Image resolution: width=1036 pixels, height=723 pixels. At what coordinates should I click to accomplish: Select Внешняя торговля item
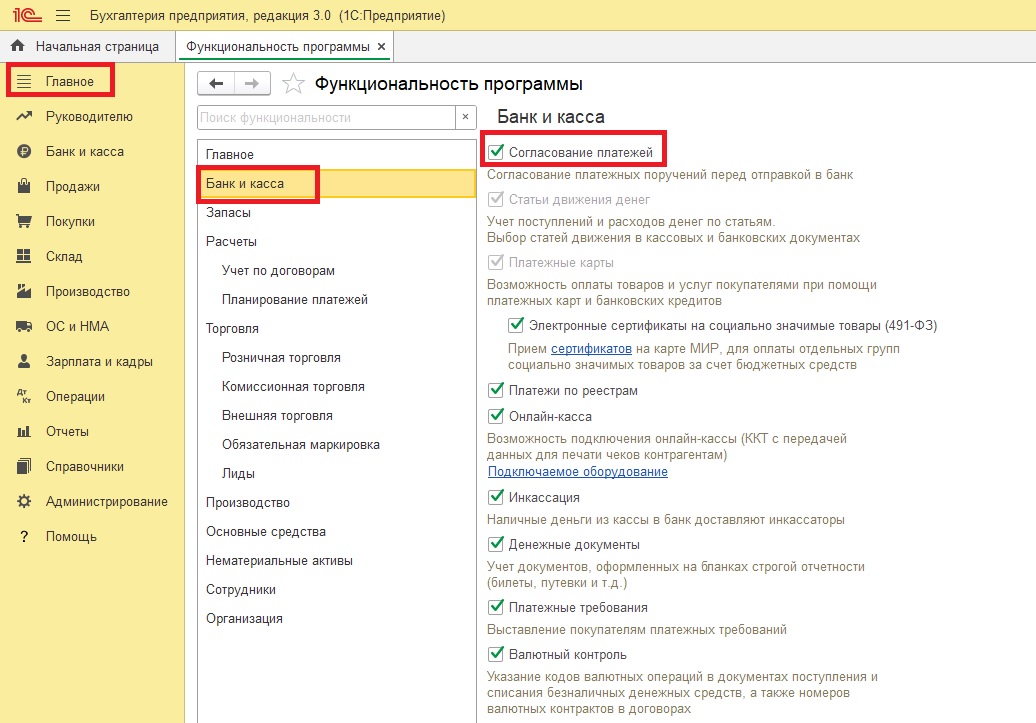(336, 416)
